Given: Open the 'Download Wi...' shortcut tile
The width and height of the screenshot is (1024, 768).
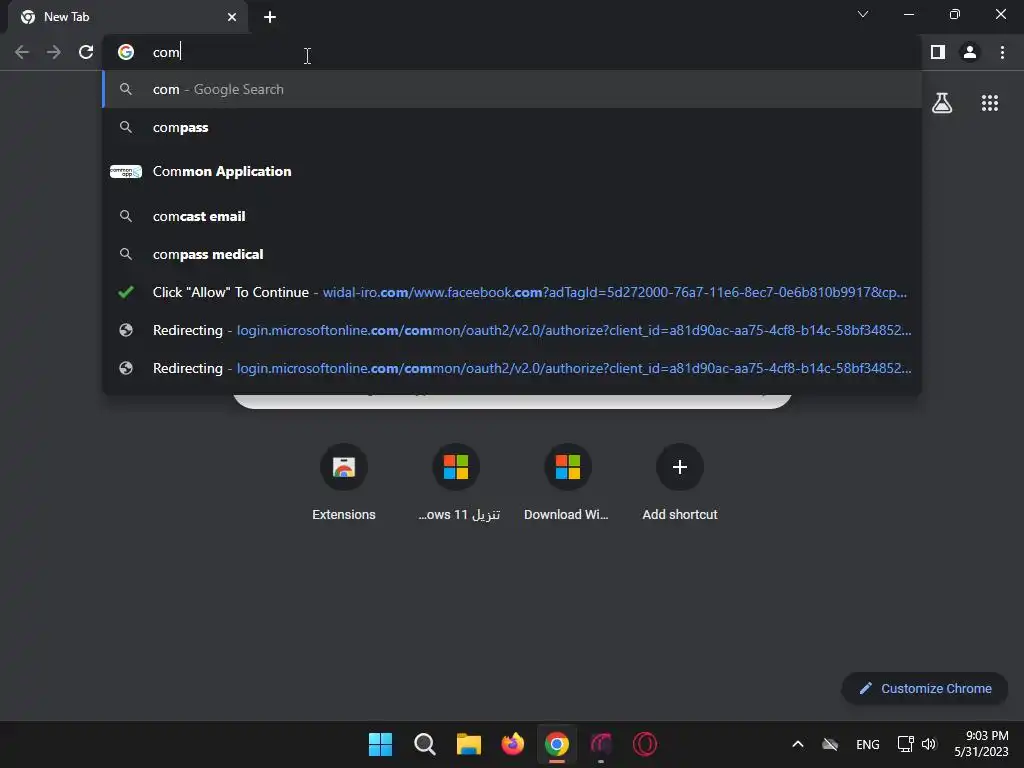Looking at the screenshot, I should 567,483.
